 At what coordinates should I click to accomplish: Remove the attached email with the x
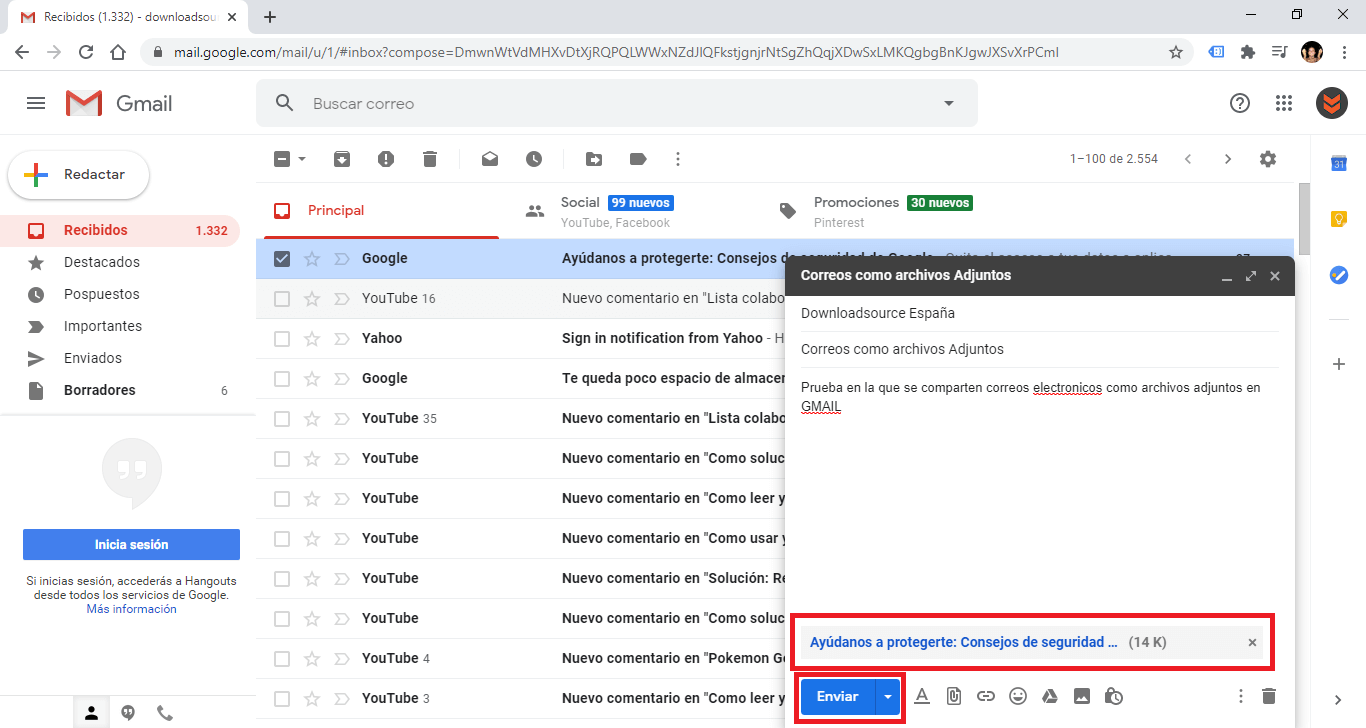pyautogui.click(x=1252, y=643)
